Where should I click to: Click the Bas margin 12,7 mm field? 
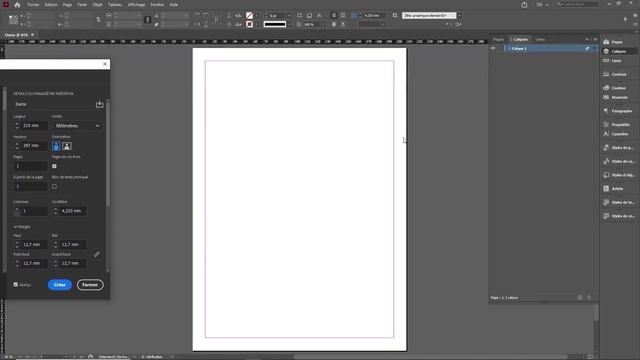coord(73,244)
